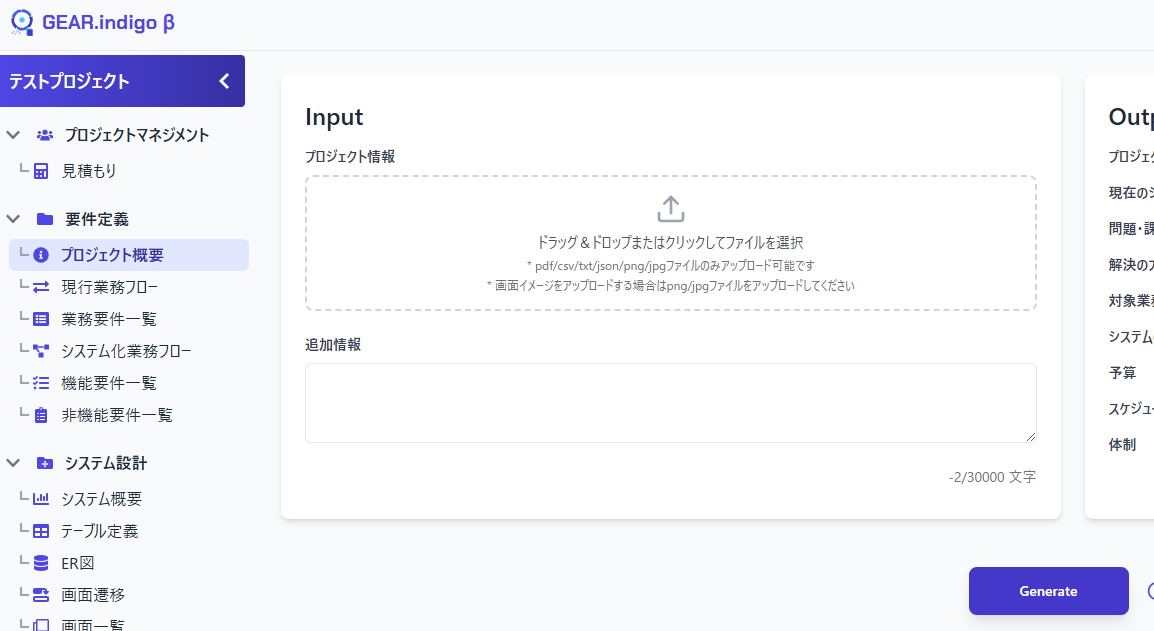This screenshot has width=1154, height=631.
Task: Click the 体制 item in Output panel
Action: tap(1122, 445)
